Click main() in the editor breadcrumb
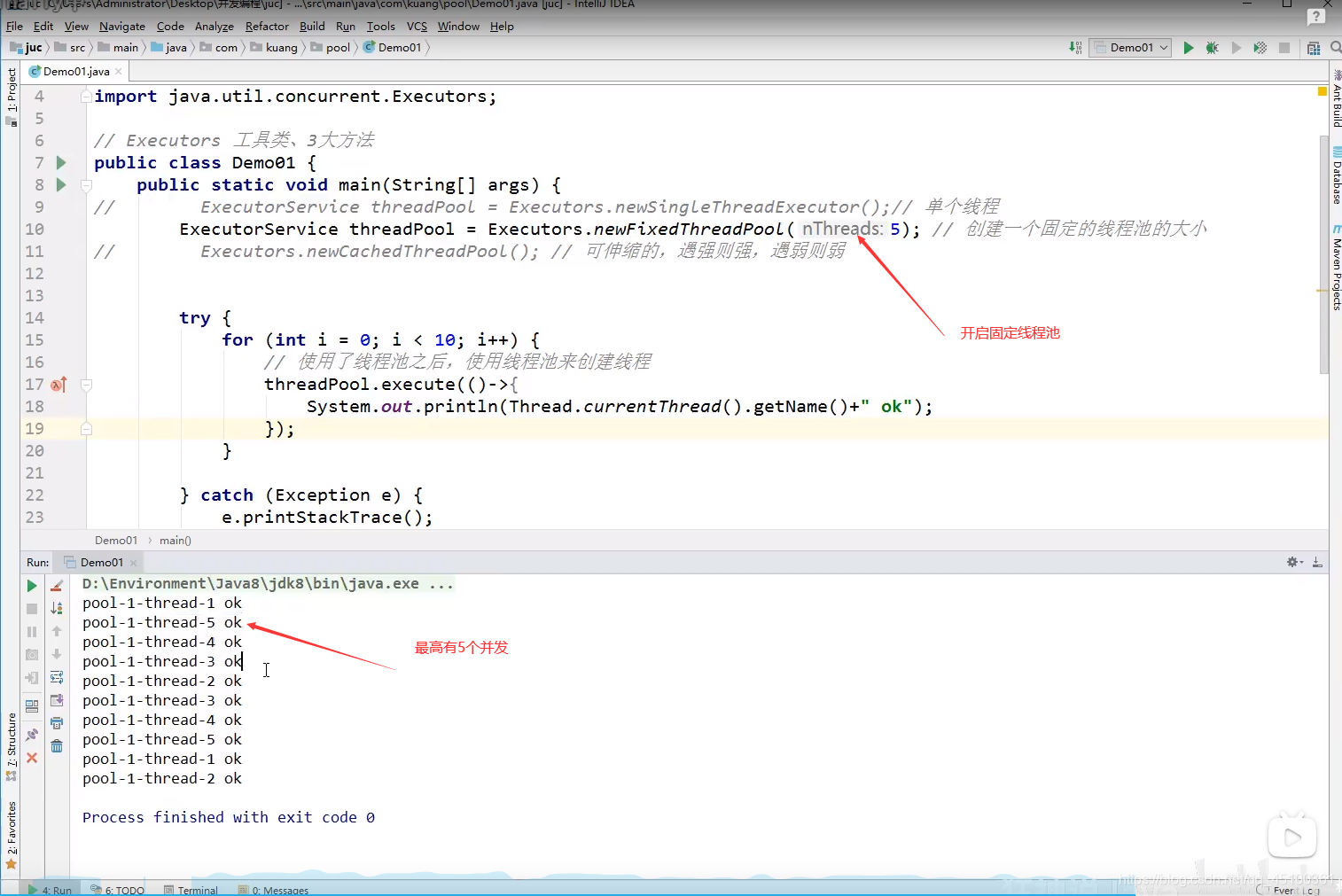The image size is (1342, 896). [176, 540]
